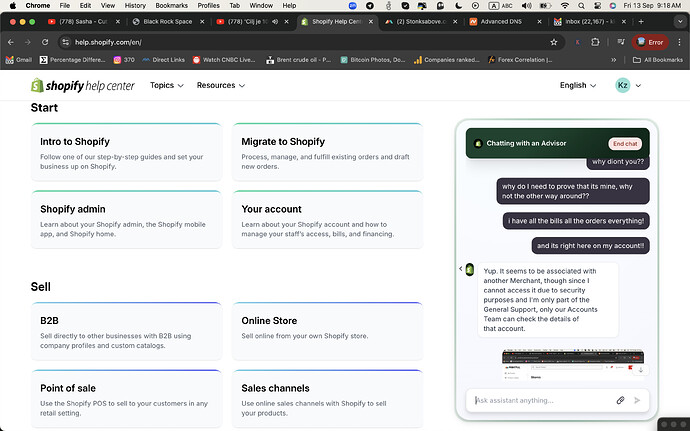
Task: Download the attached screenshot in chat
Action: (641, 370)
